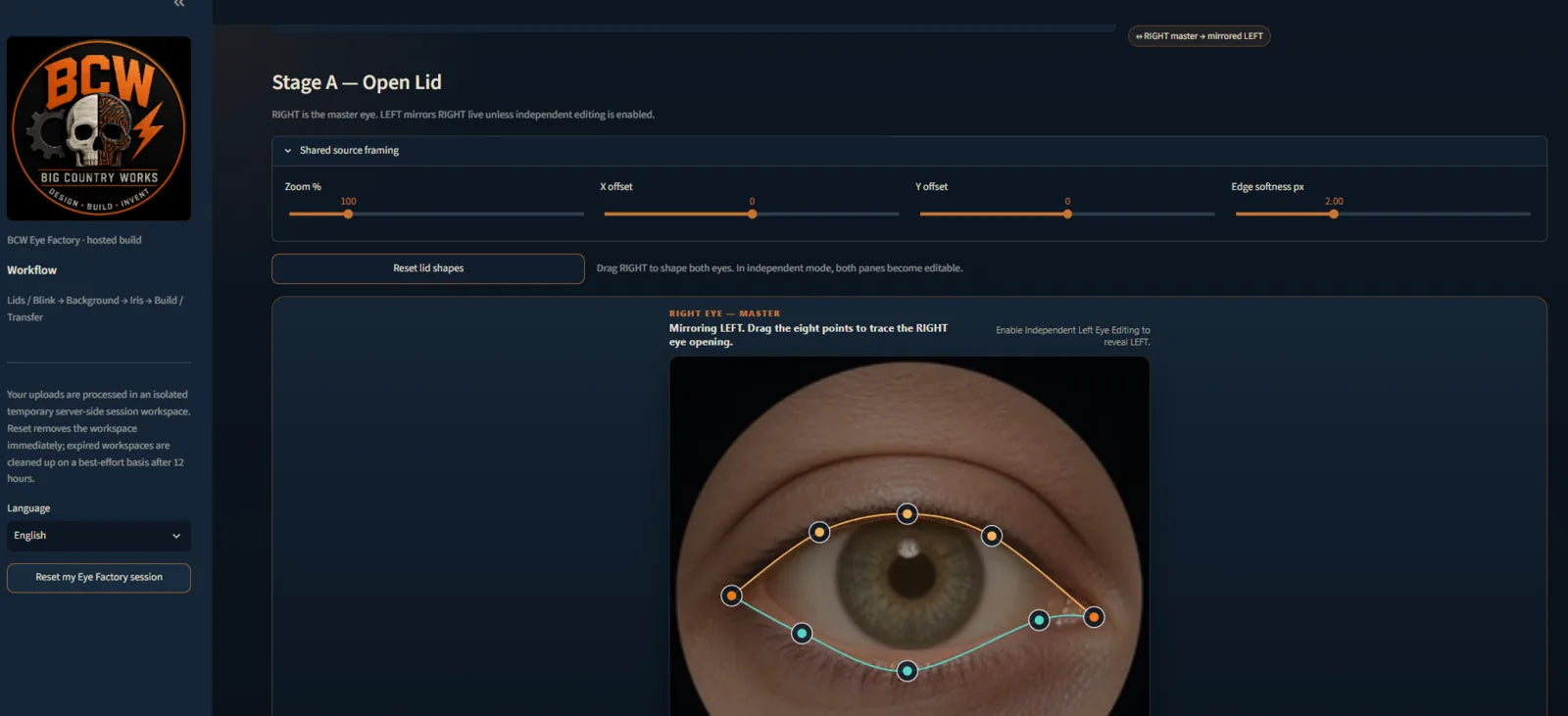Select the orange outer corner point on right
Image resolution: width=1568 pixels, height=716 pixels.
[x=1094, y=617]
